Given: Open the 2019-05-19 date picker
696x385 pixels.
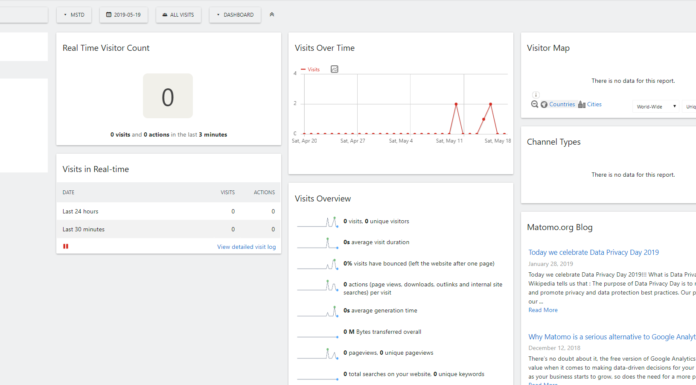Looking at the screenshot, I should 123,15.
